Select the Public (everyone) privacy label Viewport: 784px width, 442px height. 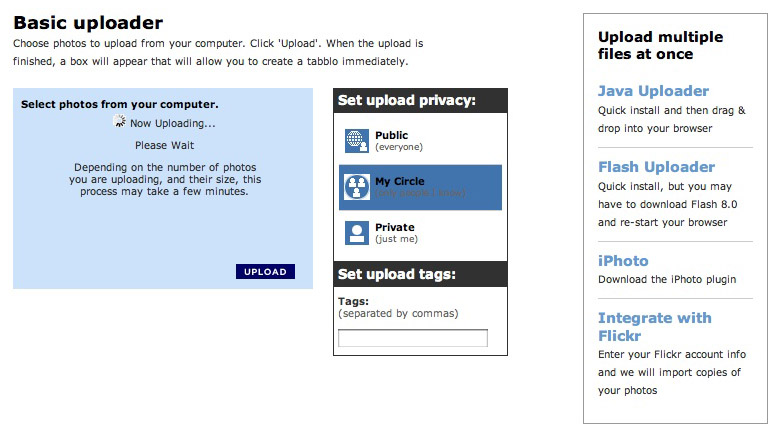click(x=392, y=136)
